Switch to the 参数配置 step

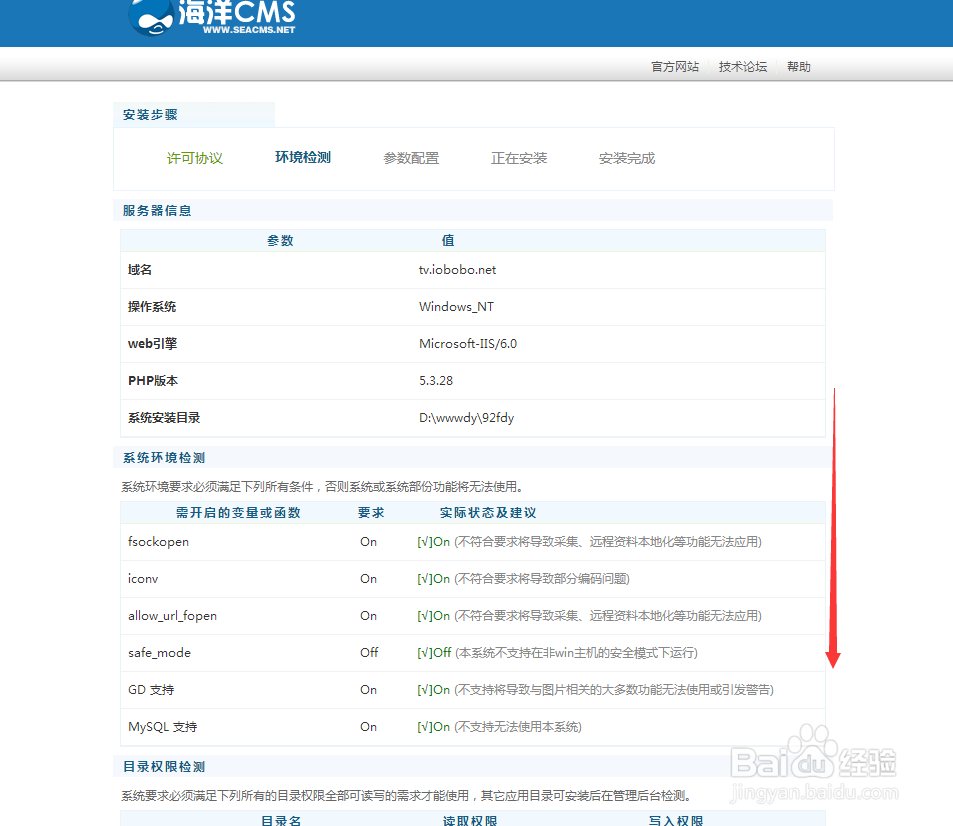coord(411,157)
